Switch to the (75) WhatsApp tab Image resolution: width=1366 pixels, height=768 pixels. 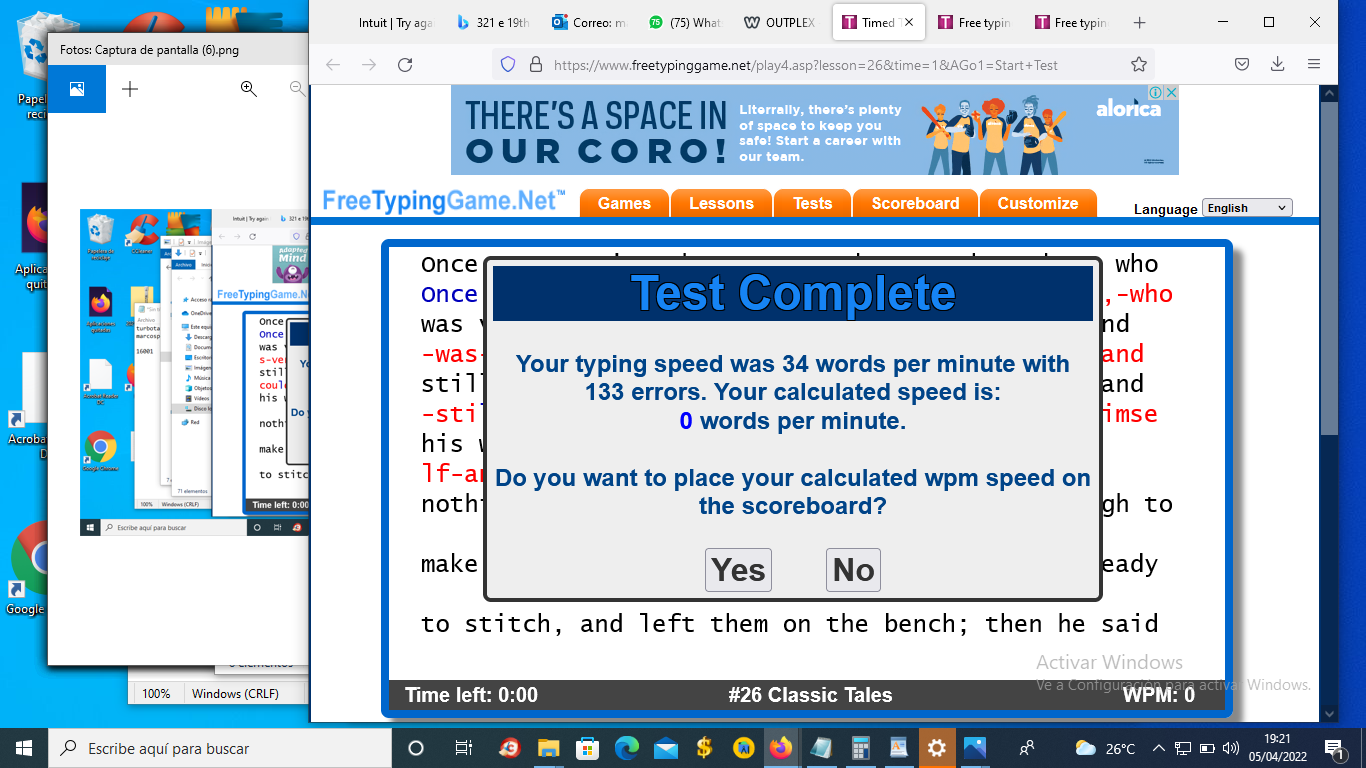pyautogui.click(x=684, y=22)
